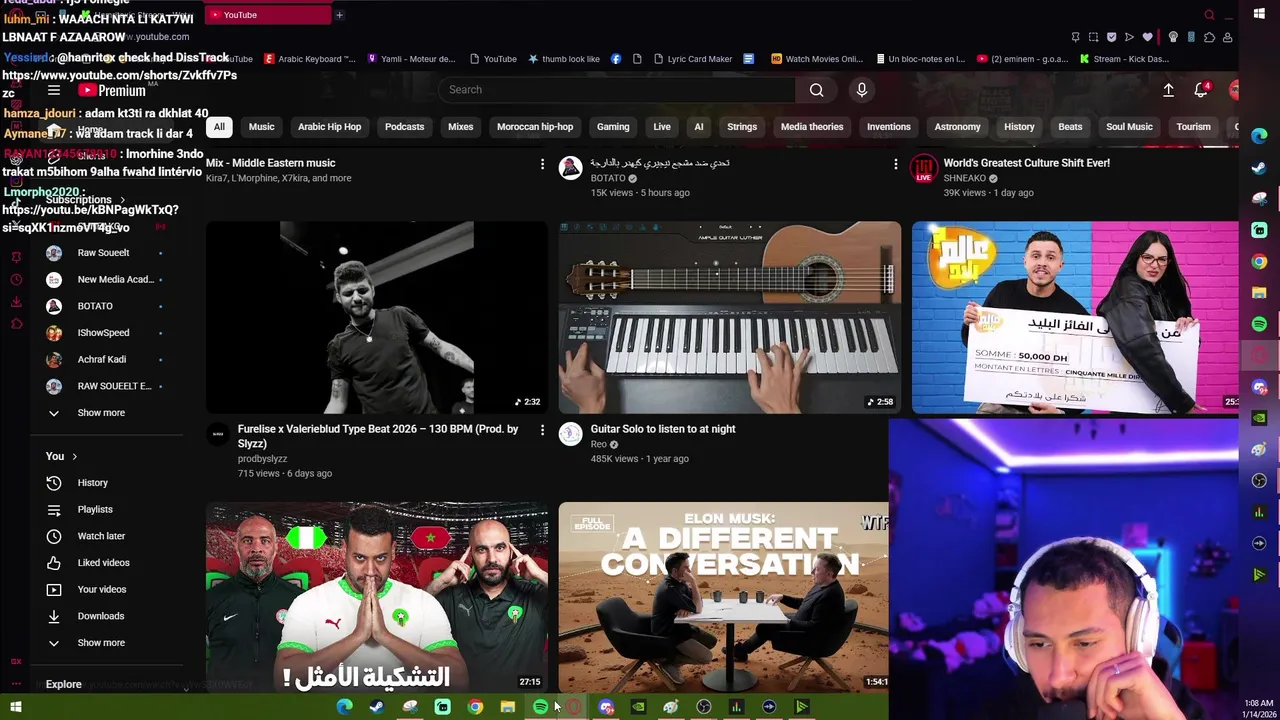Select the Gaming filter chip
The image size is (1280, 720).
(613, 127)
